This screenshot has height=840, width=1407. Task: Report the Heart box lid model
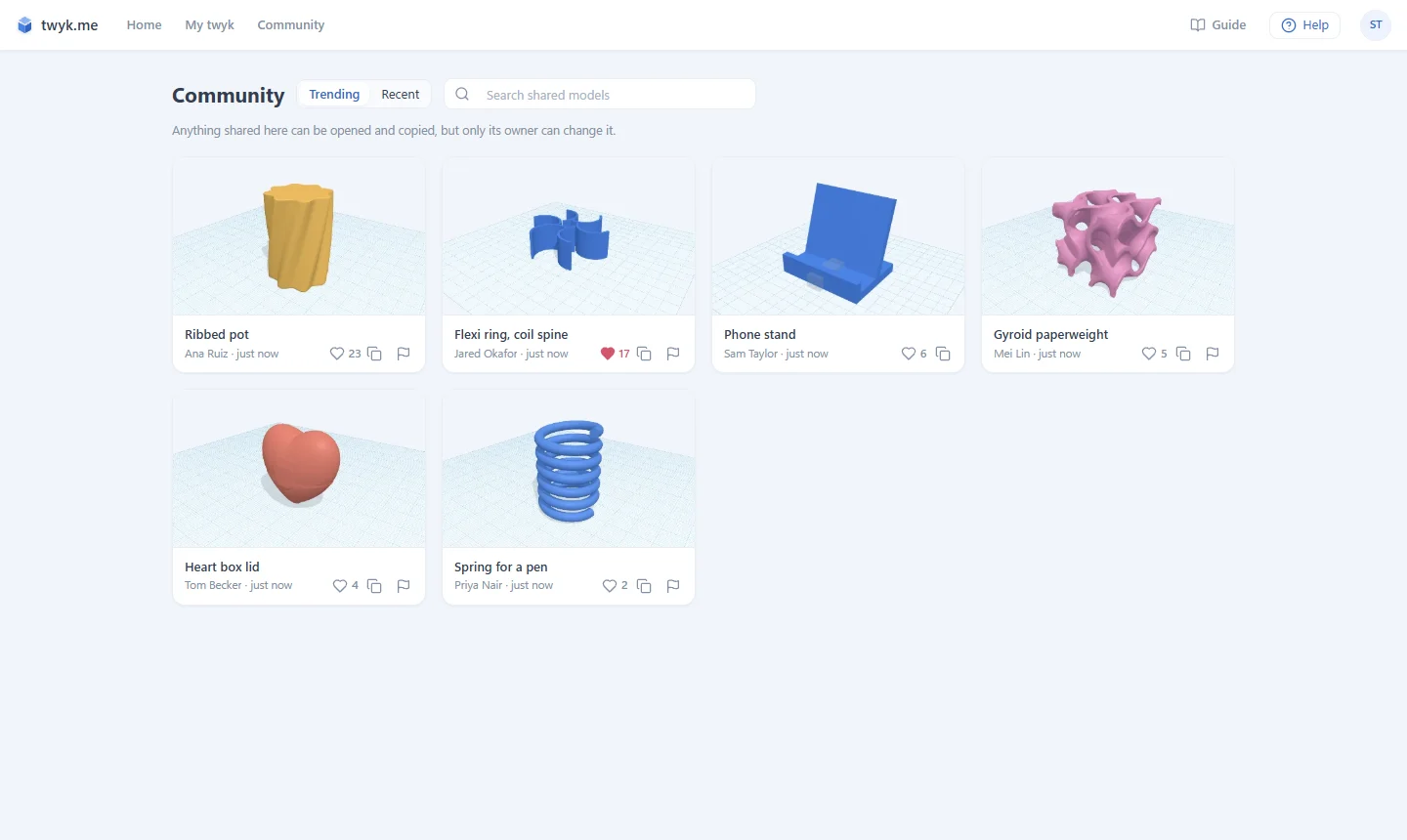(404, 586)
